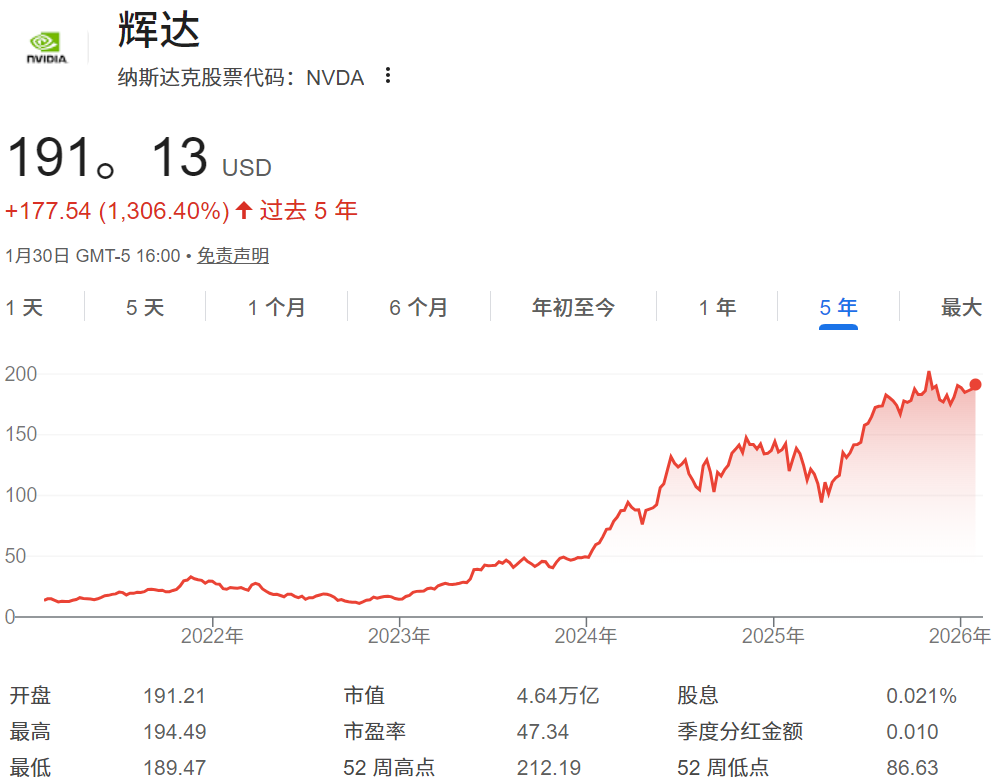The width and height of the screenshot is (1003, 784).
Task: Open the 免责声明 disclaimer link
Action: [233, 255]
